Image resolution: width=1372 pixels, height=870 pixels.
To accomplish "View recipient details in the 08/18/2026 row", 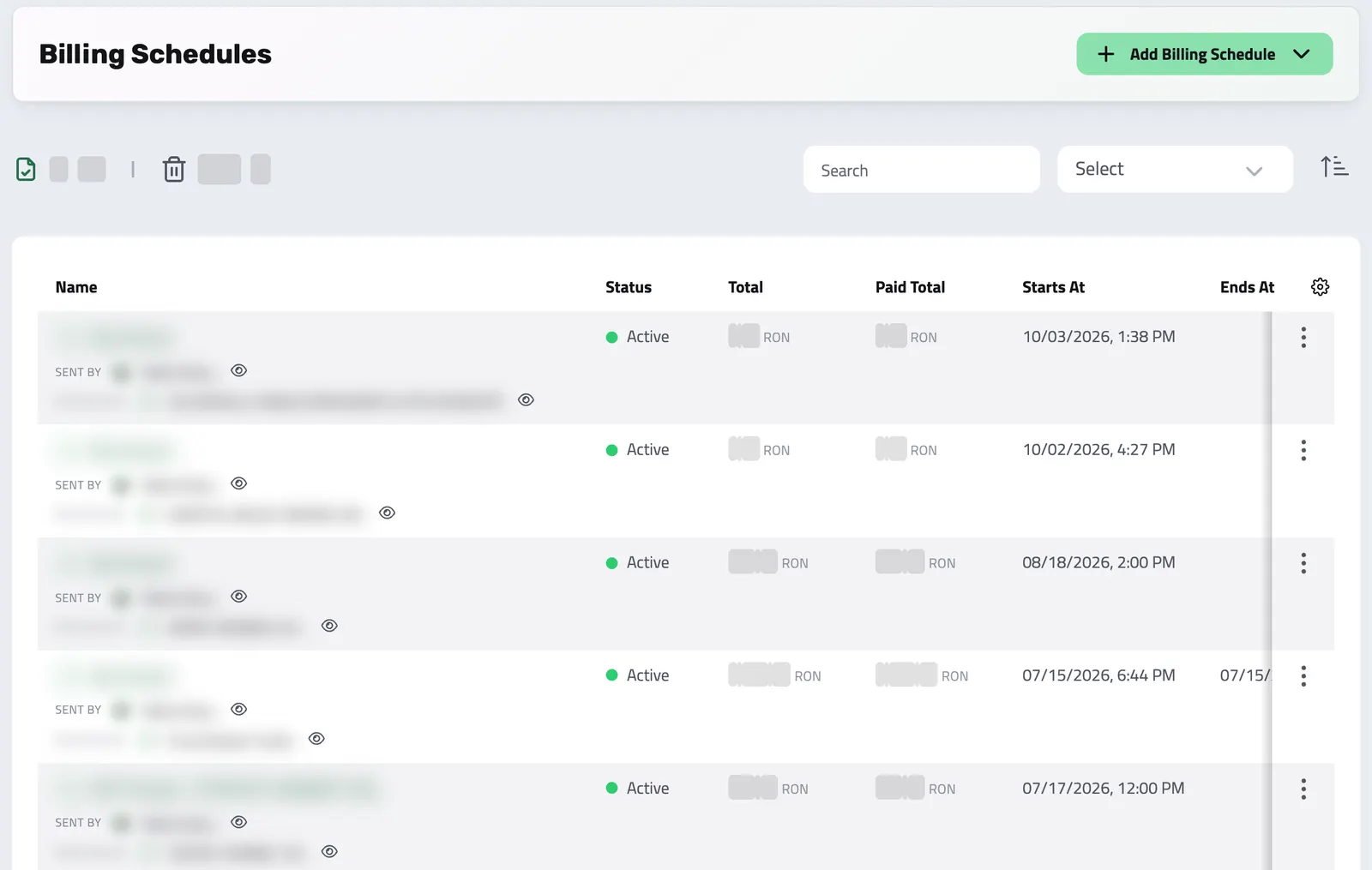I will click(329, 626).
